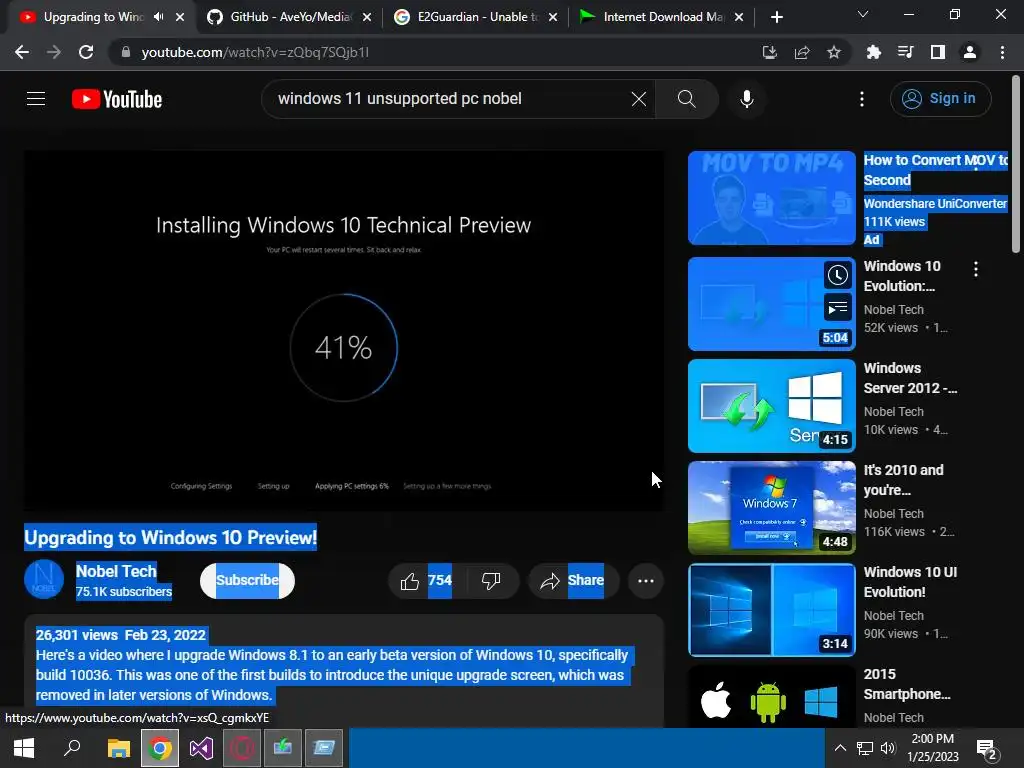Click the page vertical scrollbar
The height and width of the screenshot is (768, 1024).
coord(1016,163)
